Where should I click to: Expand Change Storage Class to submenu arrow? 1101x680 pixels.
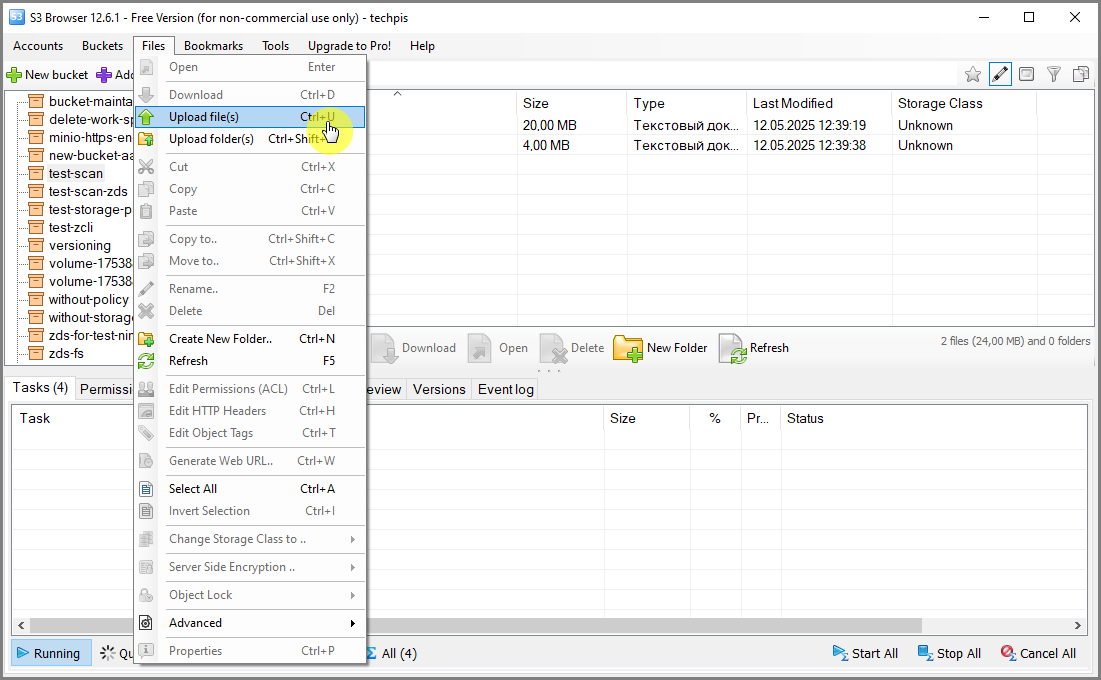(x=352, y=540)
